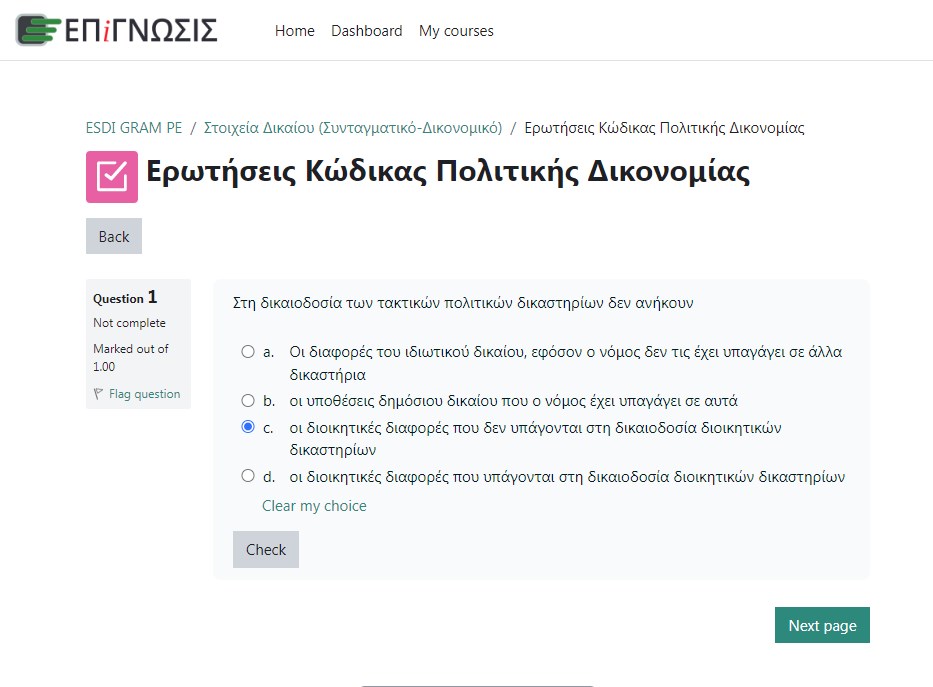The height and width of the screenshot is (687, 933).
Task: Go to Dashboard in top navigation
Action: coord(367,31)
